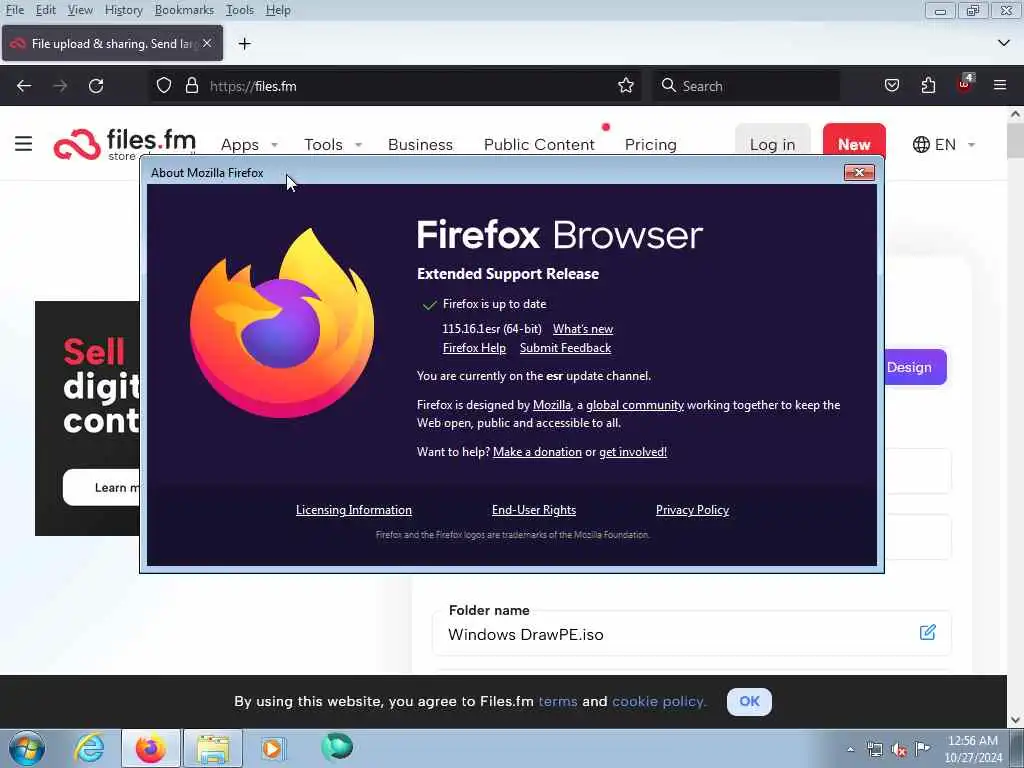Open the Edit menu
Screen dimensions: 1024x768
click(45, 10)
